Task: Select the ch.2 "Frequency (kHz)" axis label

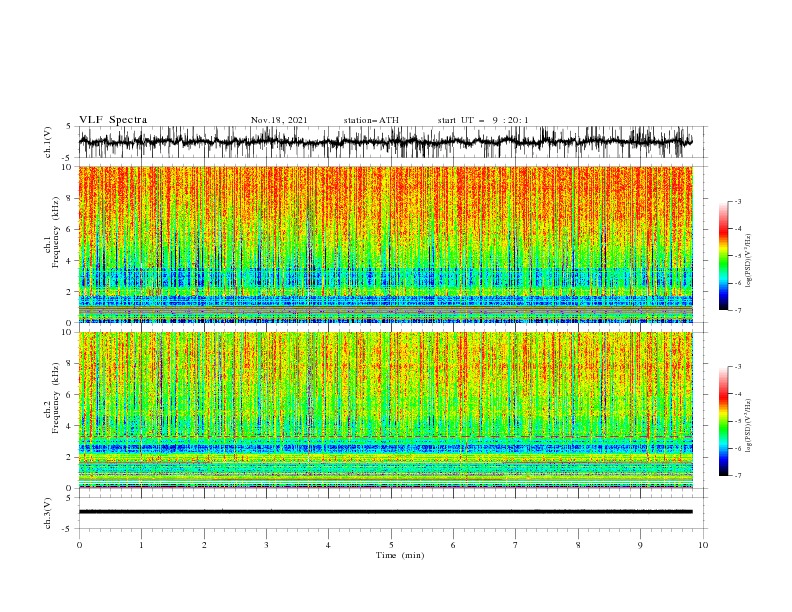Action: (56, 398)
